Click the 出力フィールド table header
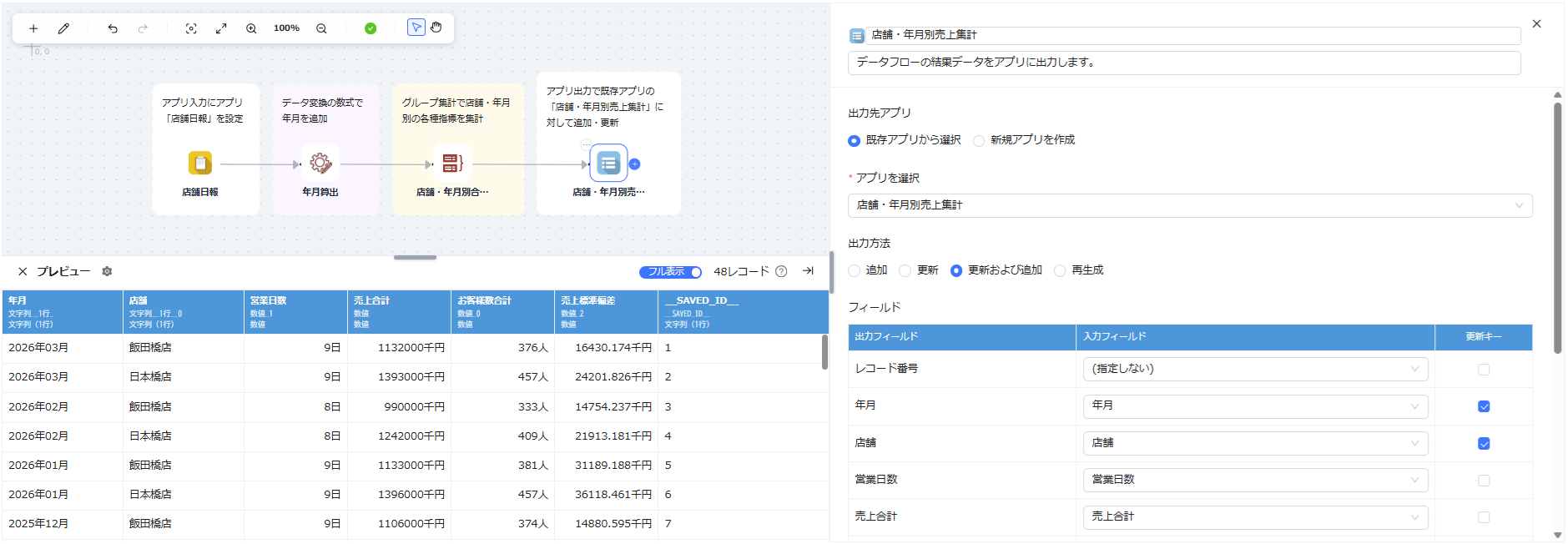The height and width of the screenshot is (544, 1568). [961, 337]
